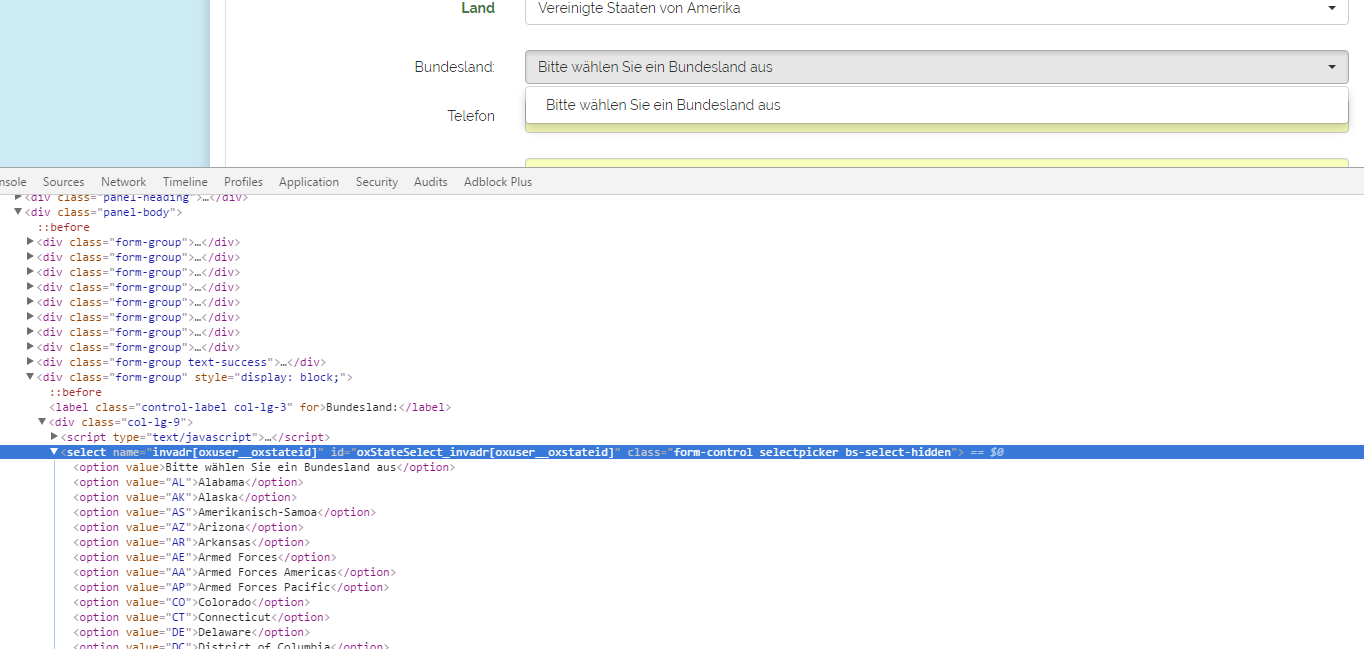Collapse the highlighted select element arrow

tap(54, 452)
